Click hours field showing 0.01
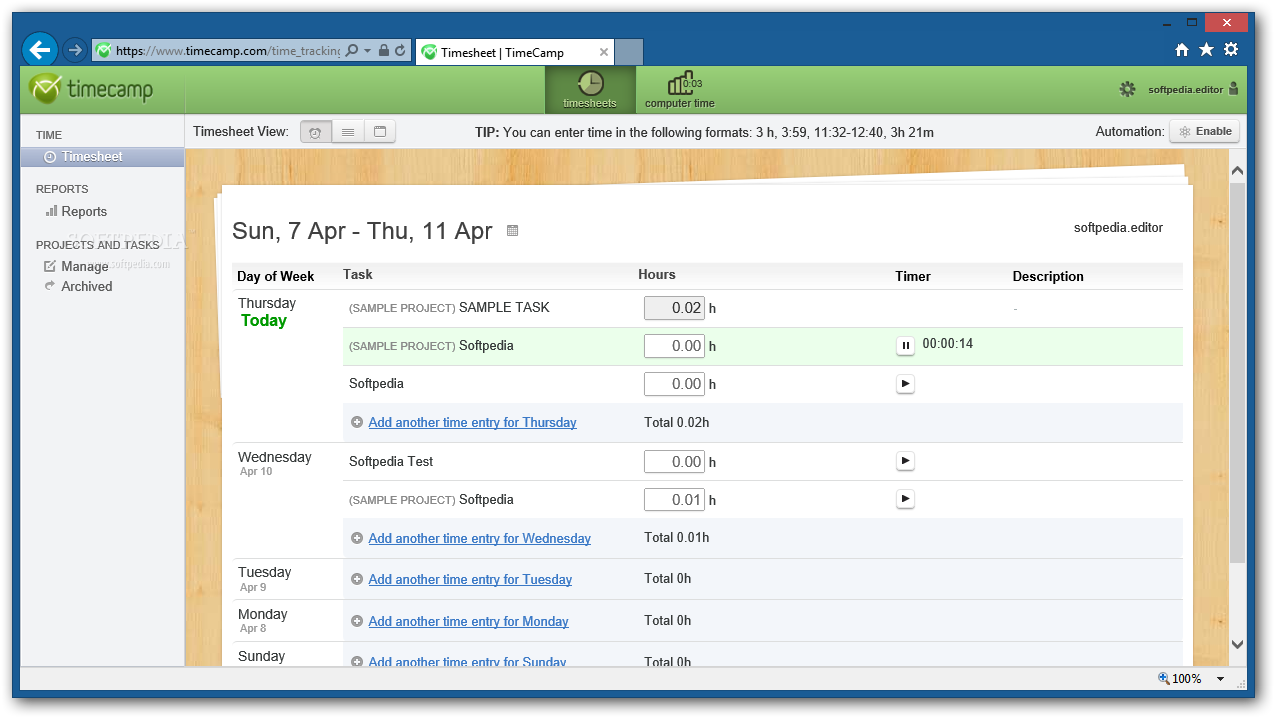Screen dimensions: 1275x718 coord(674,500)
